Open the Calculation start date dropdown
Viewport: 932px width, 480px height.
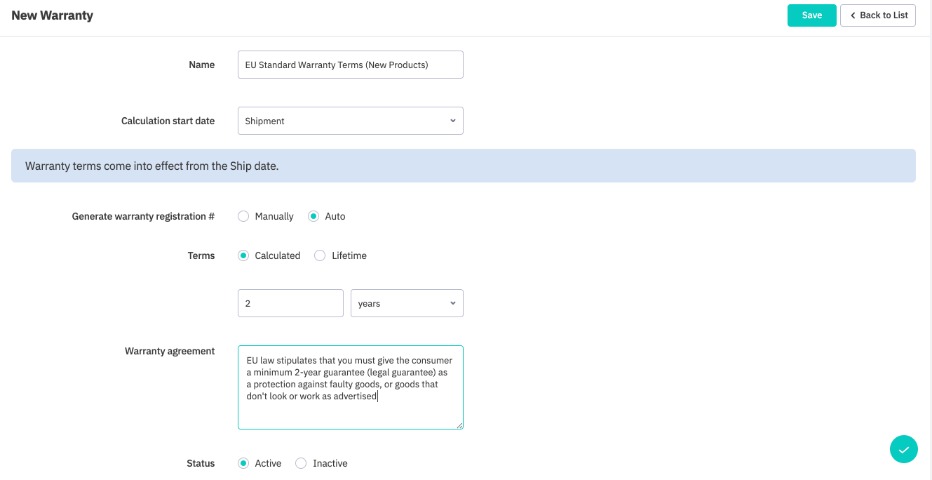350,121
